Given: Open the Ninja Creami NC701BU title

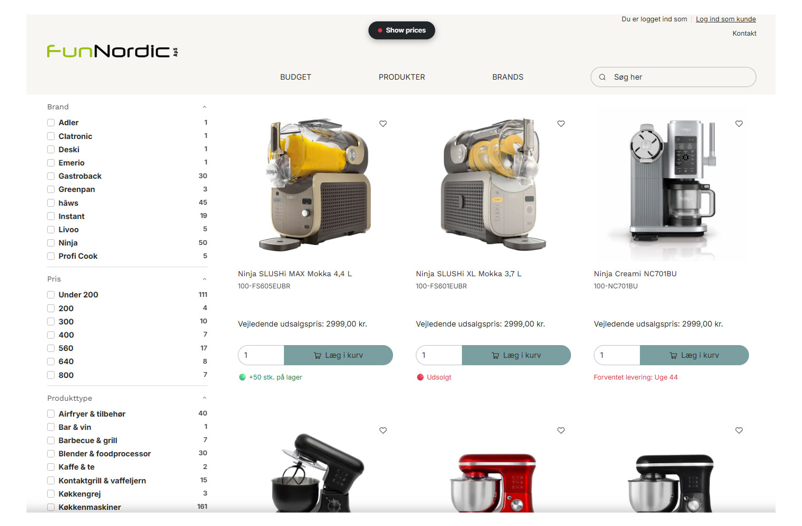Looking at the screenshot, I should pyautogui.click(x=635, y=274).
